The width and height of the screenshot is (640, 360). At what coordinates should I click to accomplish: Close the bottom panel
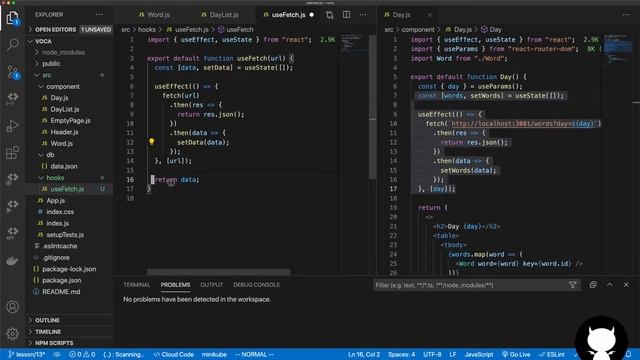click(x=626, y=285)
